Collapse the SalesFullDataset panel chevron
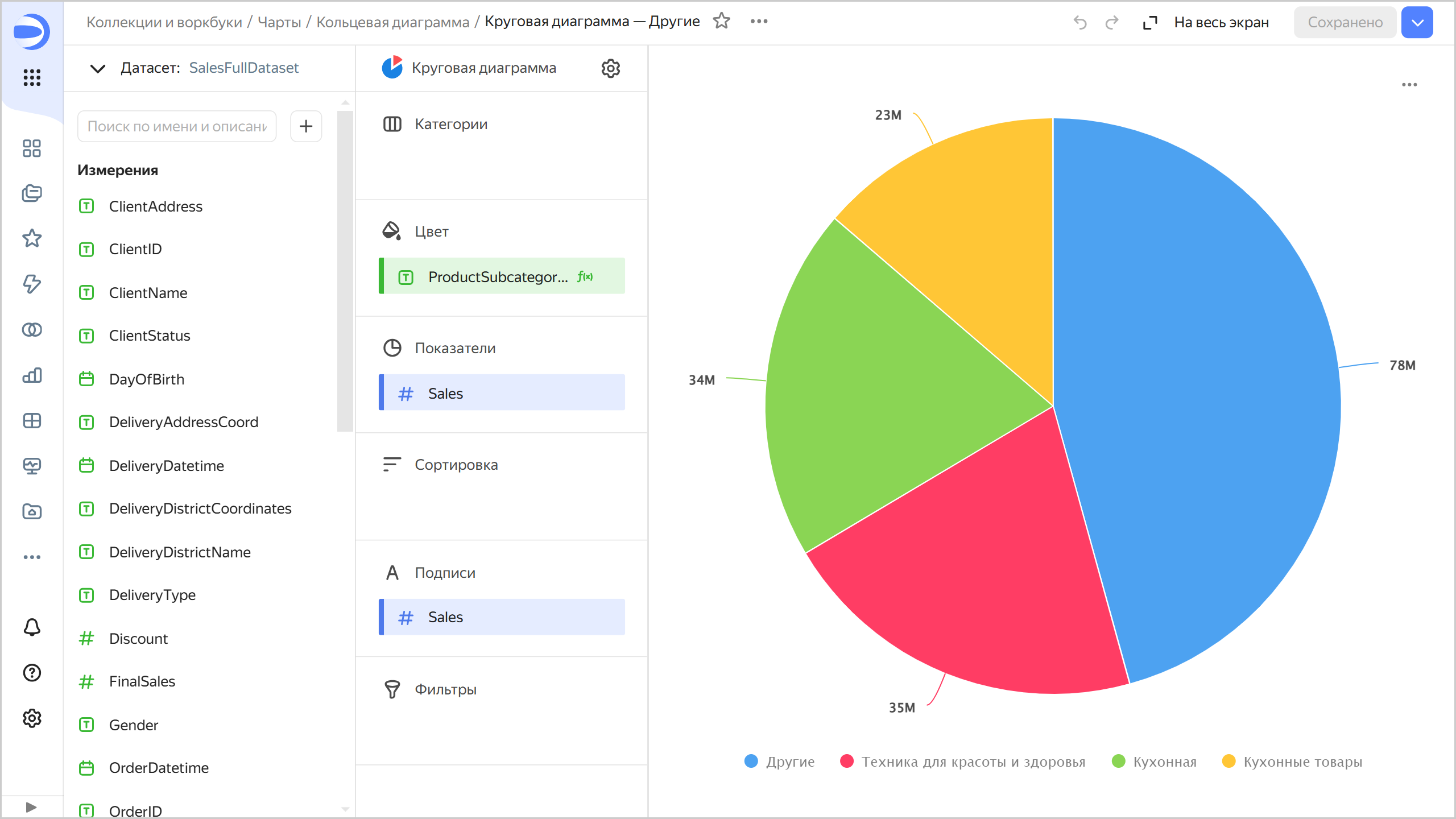1456x819 pixels. click(x=97, y=68)
